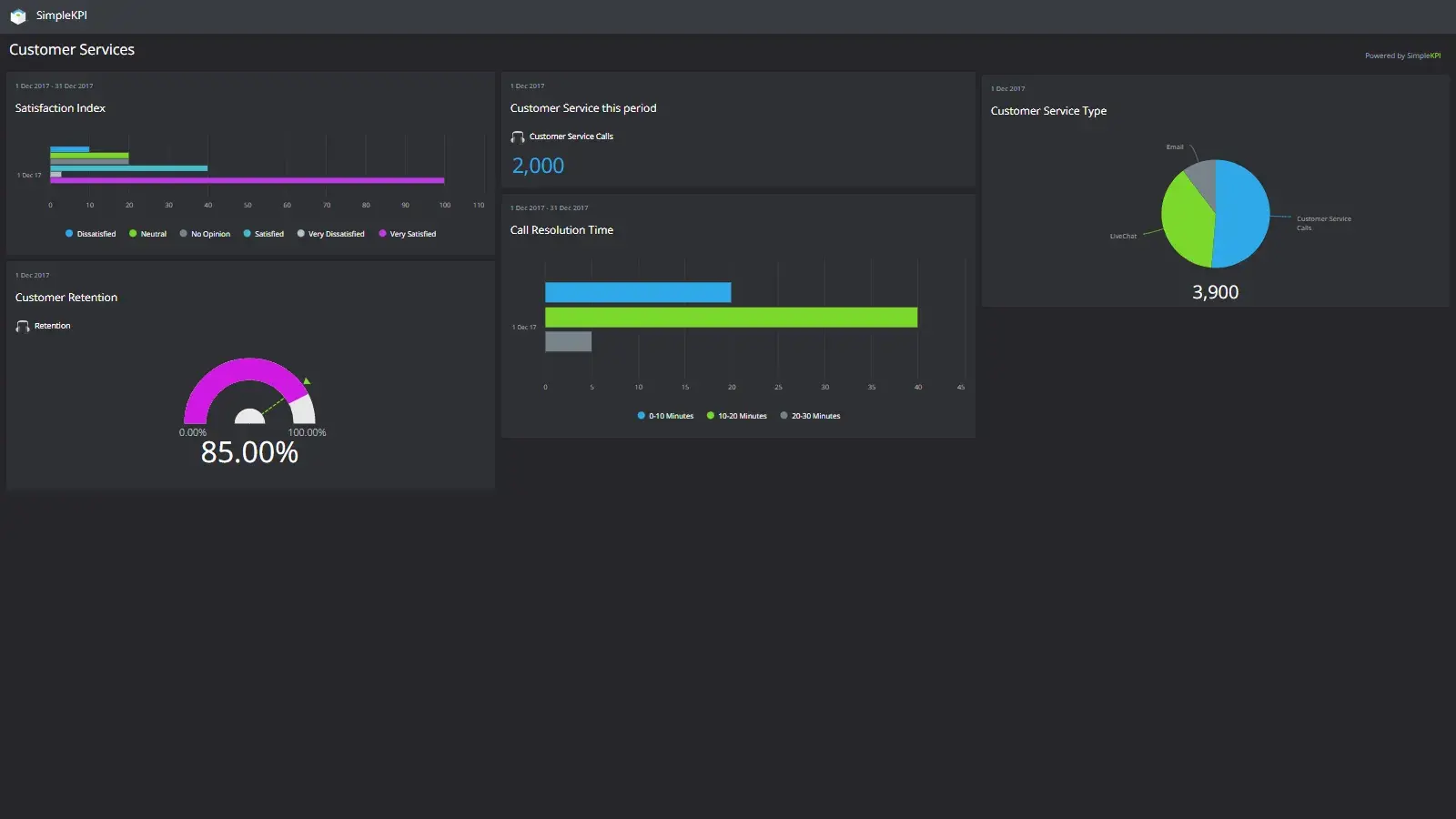Toggle the Dissatisfied legend item
The width and height of the screenshot is (1456, 819).
(90, 234)
